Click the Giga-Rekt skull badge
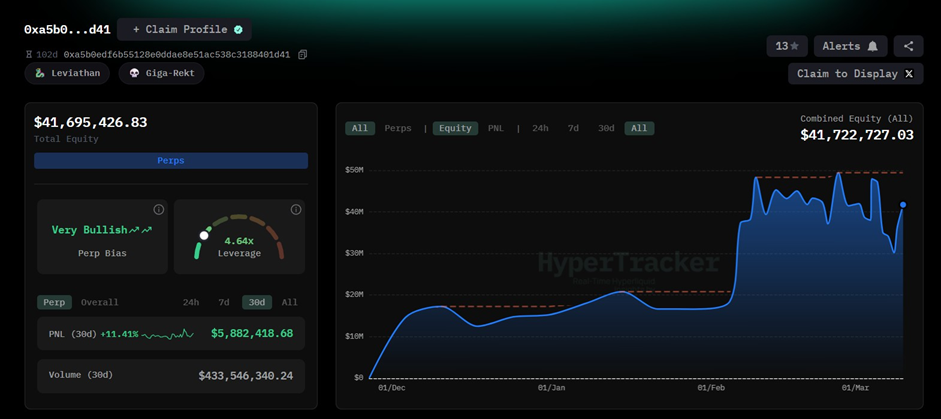The width and height of the screenshot is (941, 419). [x=162, y=73]
